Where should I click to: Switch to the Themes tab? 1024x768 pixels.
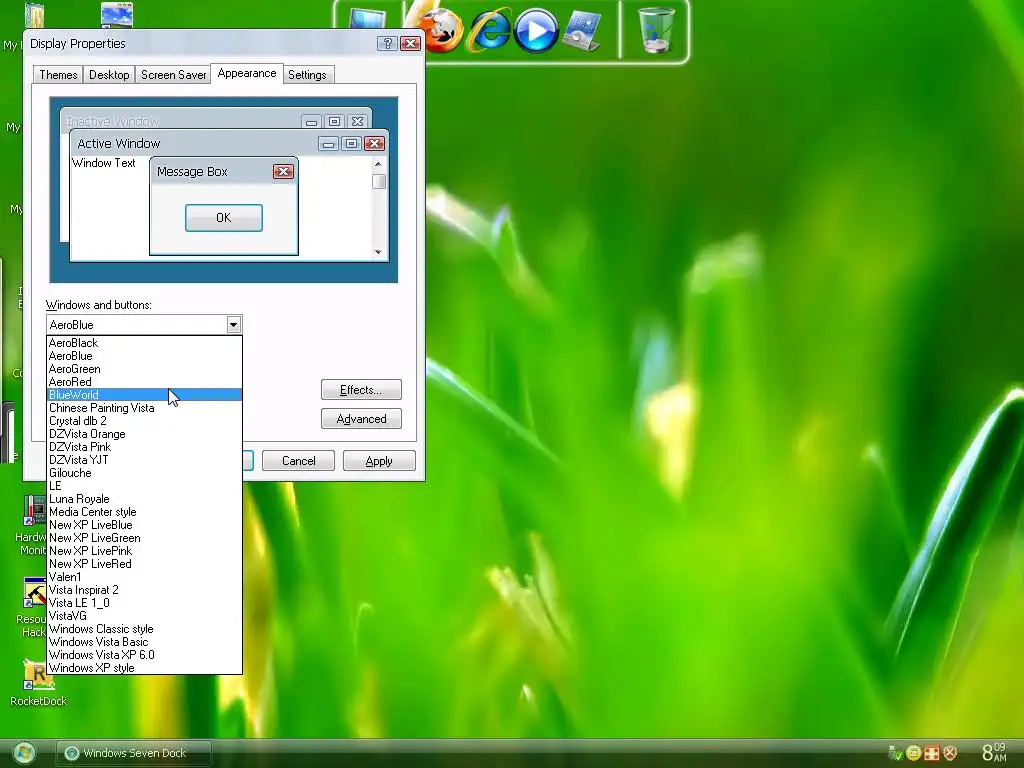click(x=58, y=74)
